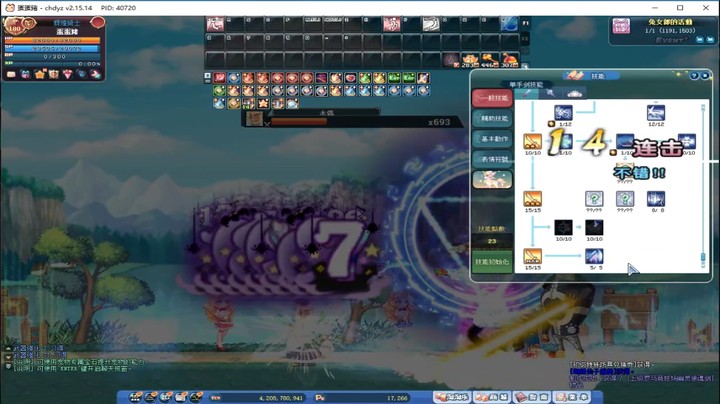This screenshot has height=404, width=720.
Task: Switch to the 輔助技能 tab
Action: coord(492,118)
